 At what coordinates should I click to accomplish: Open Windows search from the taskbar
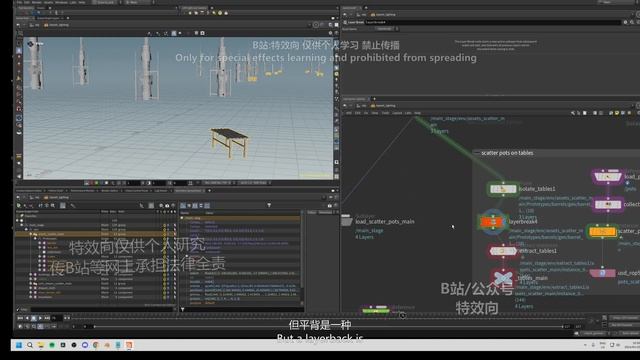coord(30,345)
